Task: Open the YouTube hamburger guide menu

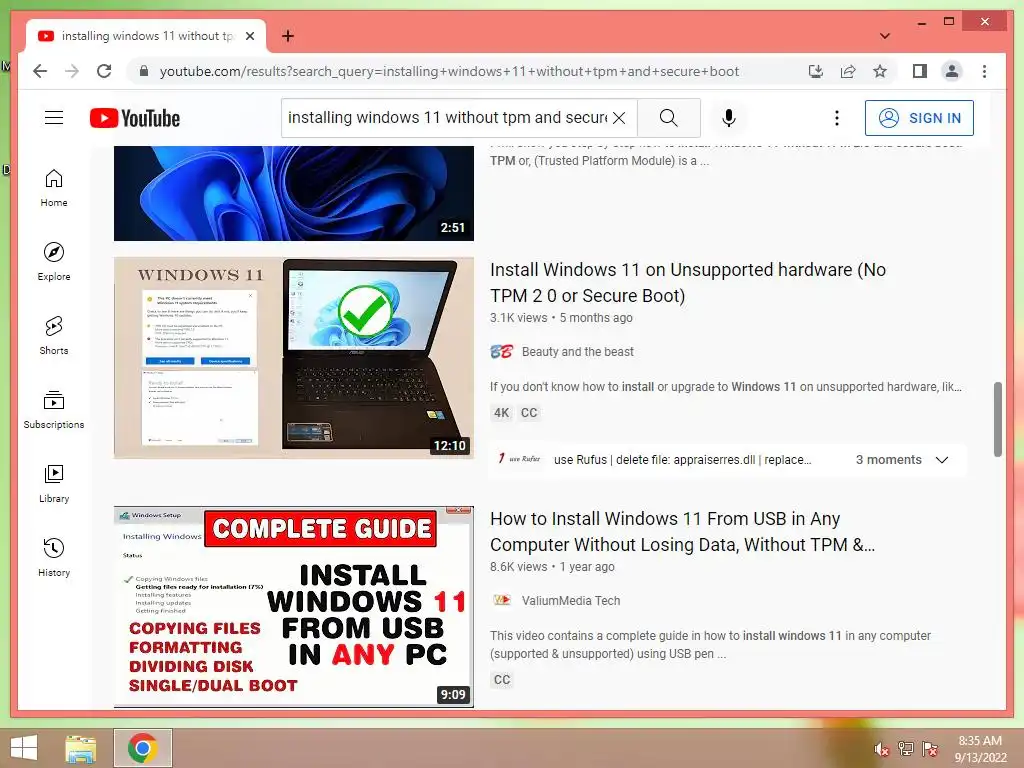Action: pos(54,118)
